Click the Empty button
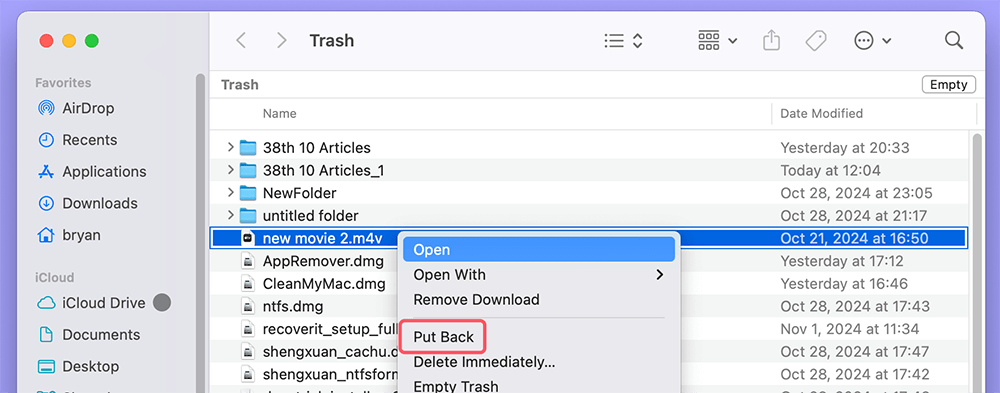Screen dimensions: 1000x393 (x=948, y=85)
